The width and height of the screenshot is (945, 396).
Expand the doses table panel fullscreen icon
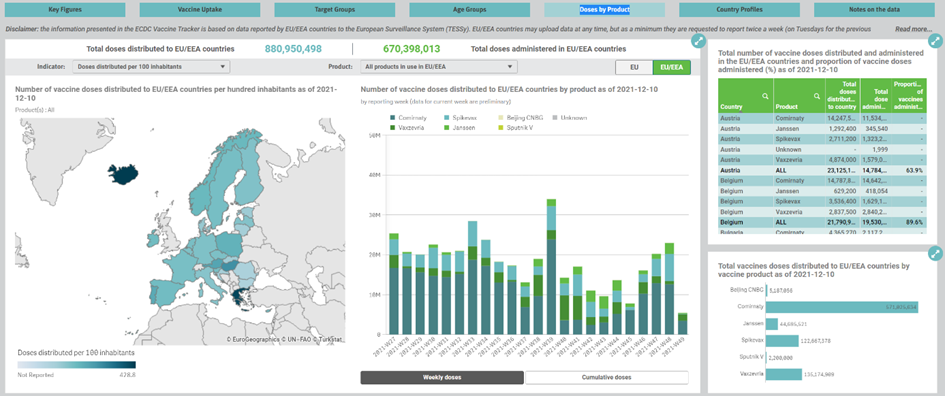tap(935, 40)
